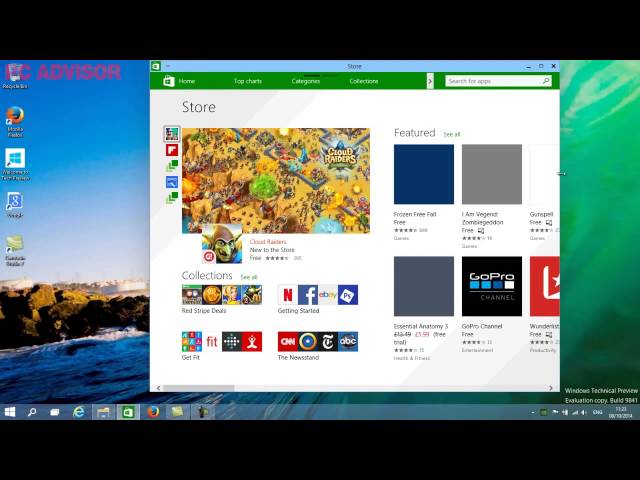
Task: Go to the Home tab
Action: (x=187, y=81)
